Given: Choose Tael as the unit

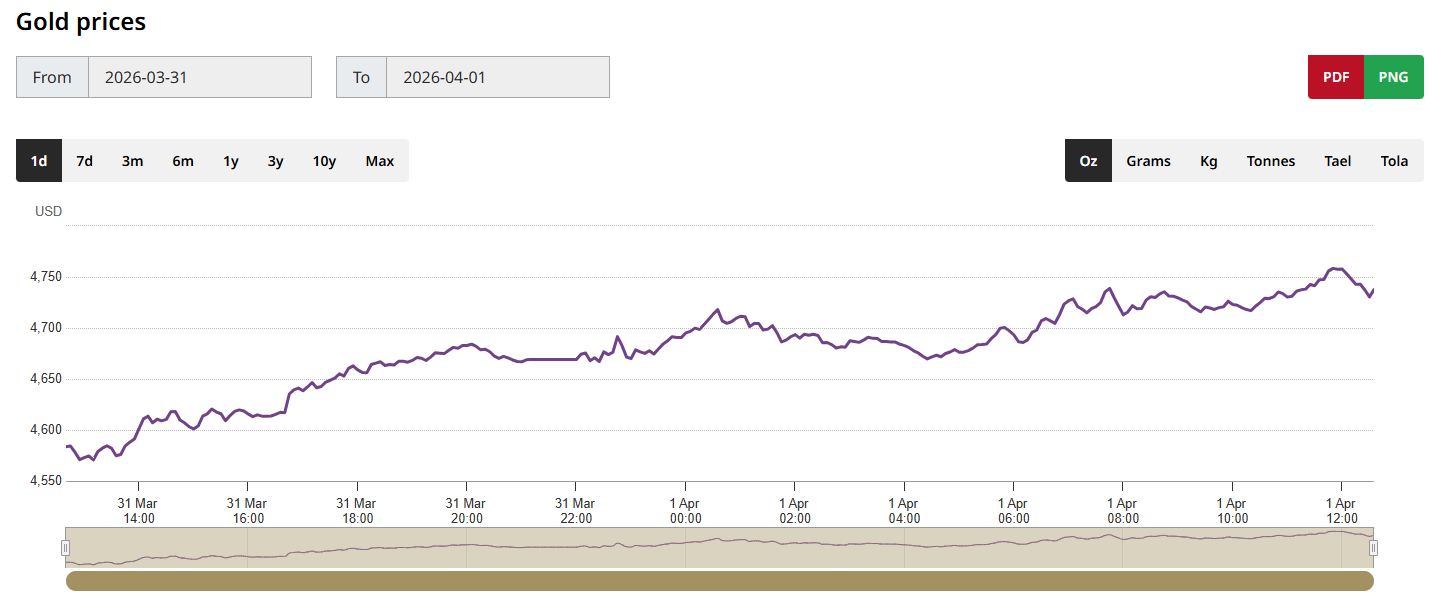Looking at the screenshot, I should [x=1338, y=161].
